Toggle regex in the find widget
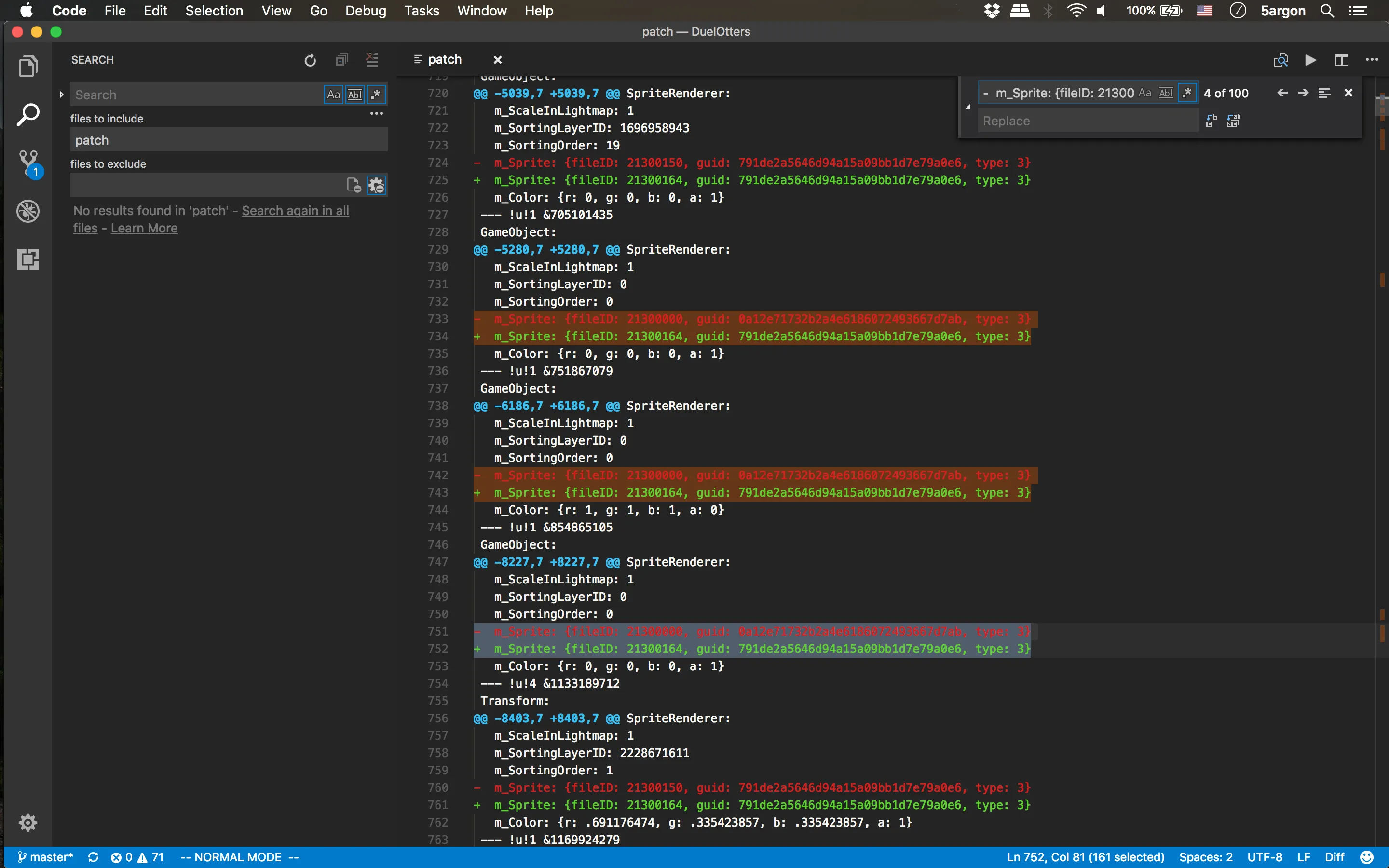 (1187, 93)
